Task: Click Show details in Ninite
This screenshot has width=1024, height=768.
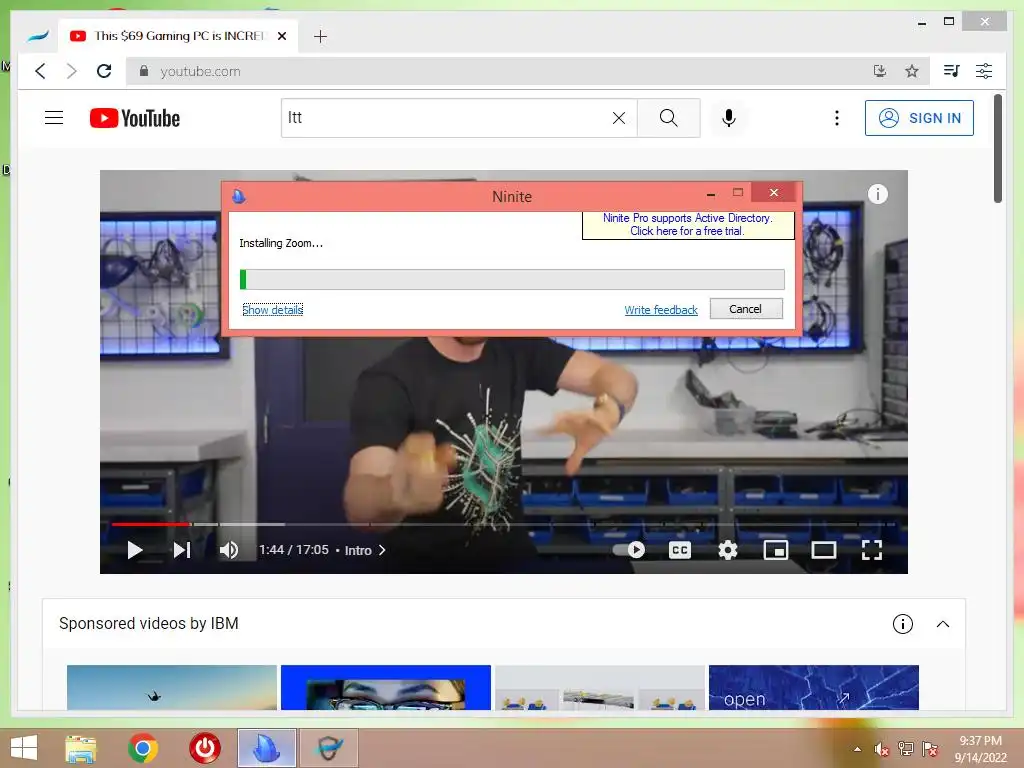Action: pyautogui.click(x=272, y=310)
